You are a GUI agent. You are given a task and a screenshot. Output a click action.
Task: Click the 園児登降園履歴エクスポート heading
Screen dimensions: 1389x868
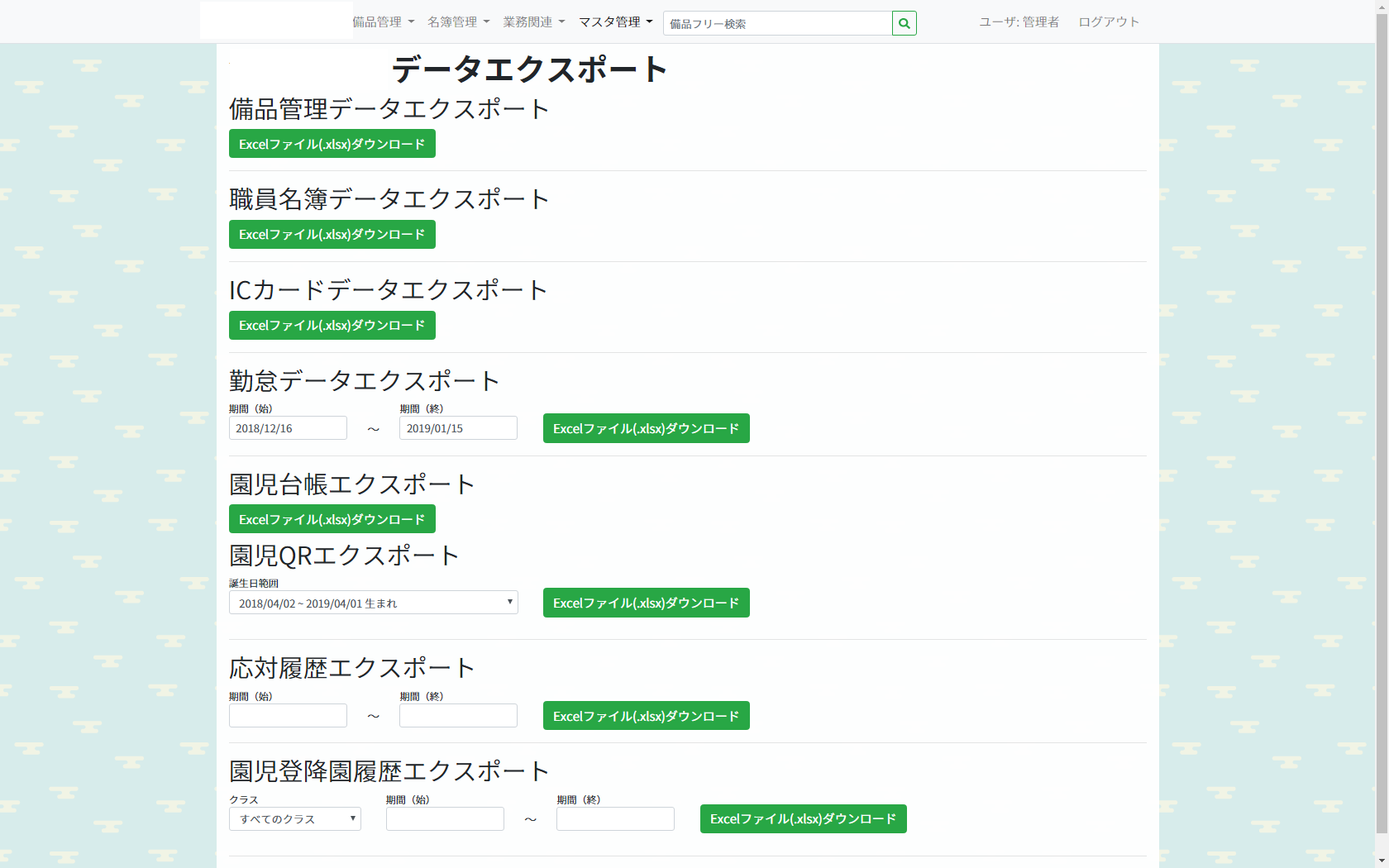point(389,771)
